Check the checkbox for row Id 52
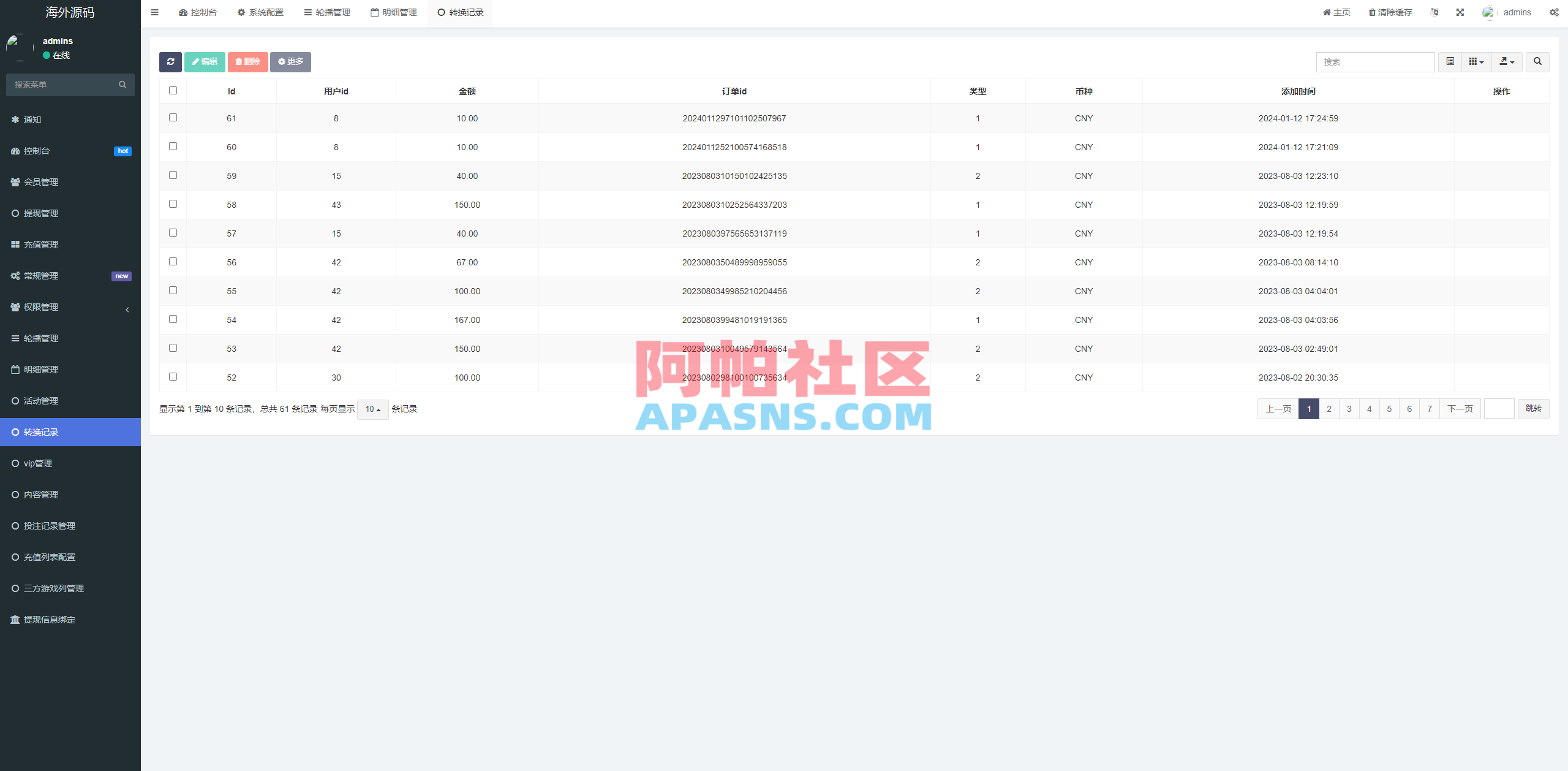The height and width of the screenshot is (771, 1568). click(173, 376)
